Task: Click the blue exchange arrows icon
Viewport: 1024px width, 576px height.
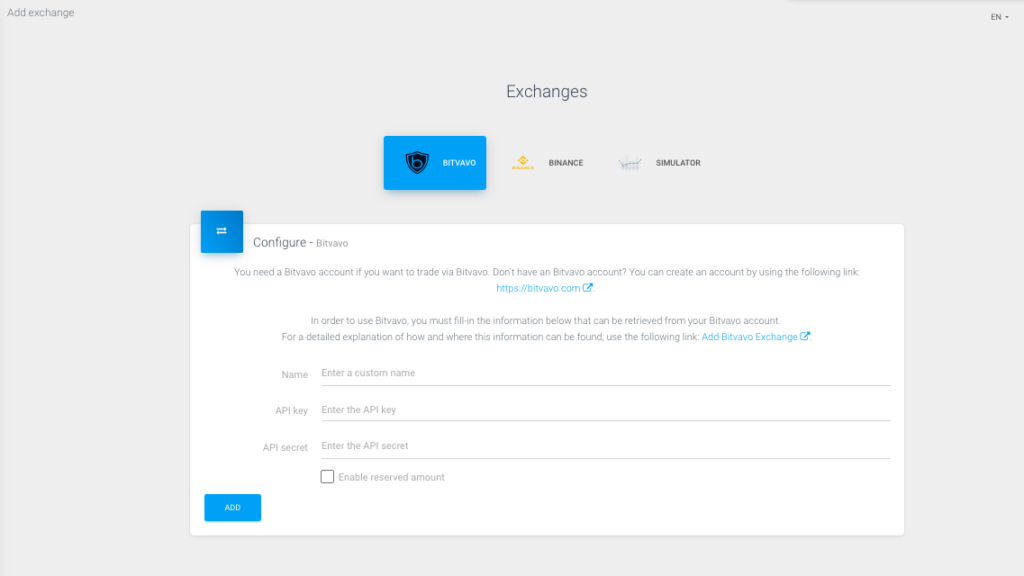Action: [221, 231]
